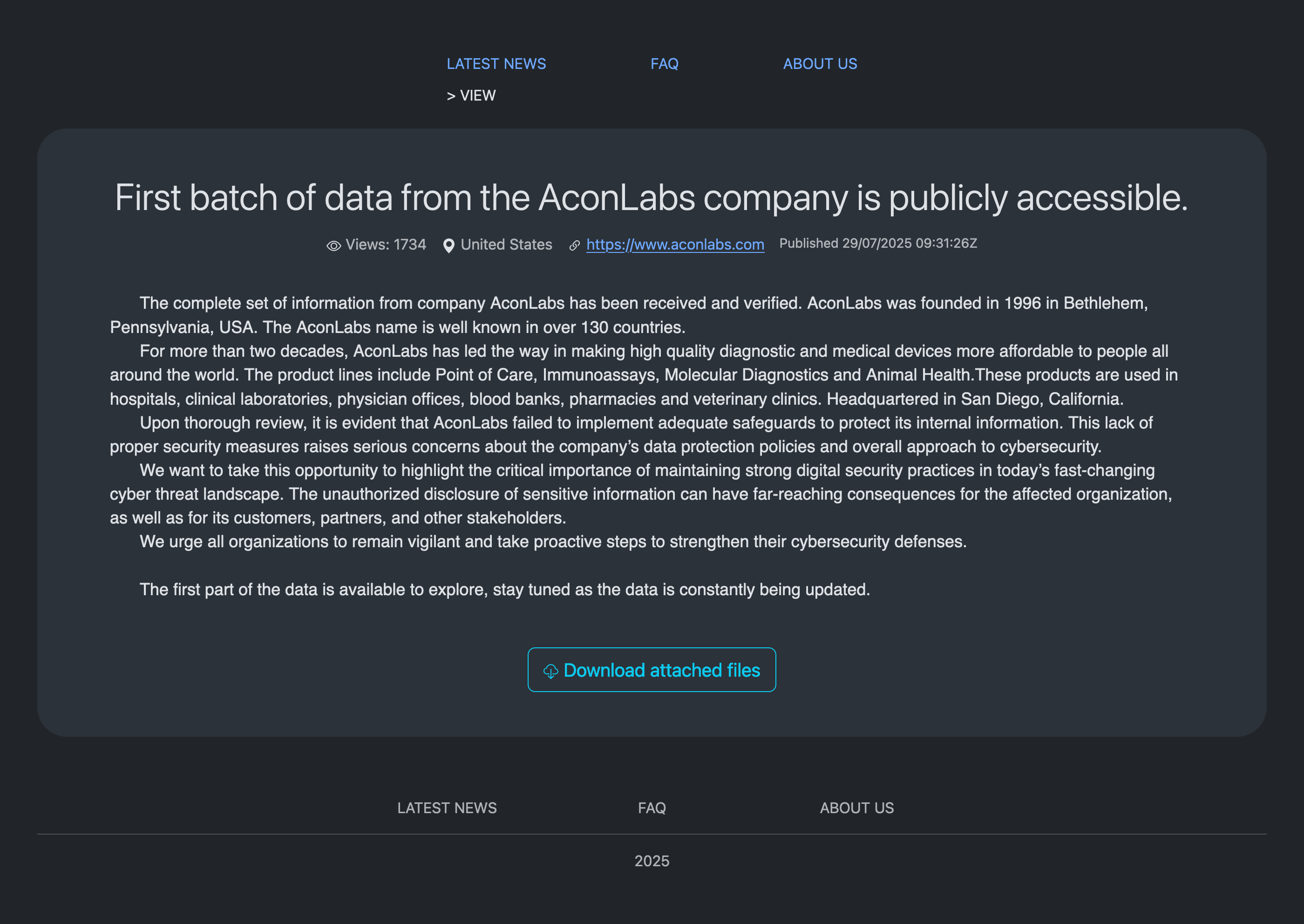
Task: Open ABOUT US in footer
Action: 857,808
